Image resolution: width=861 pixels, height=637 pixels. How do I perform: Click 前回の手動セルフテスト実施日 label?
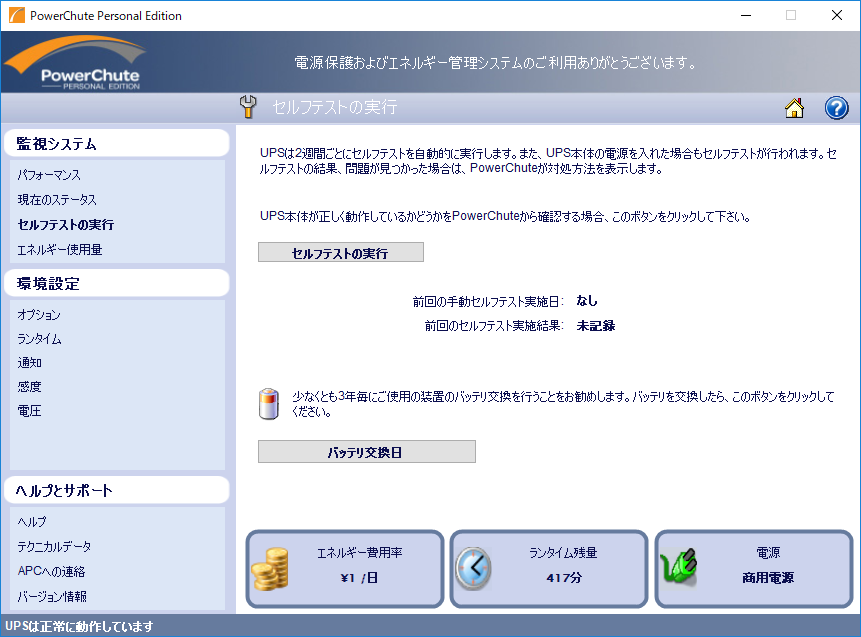[488, 301]
